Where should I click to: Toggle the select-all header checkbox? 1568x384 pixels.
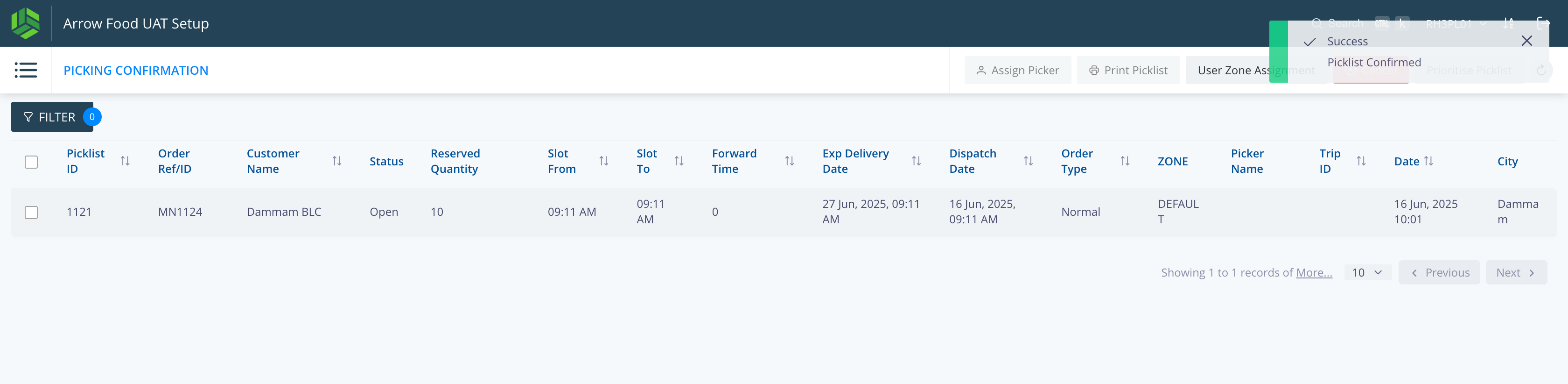coord(31,162)
